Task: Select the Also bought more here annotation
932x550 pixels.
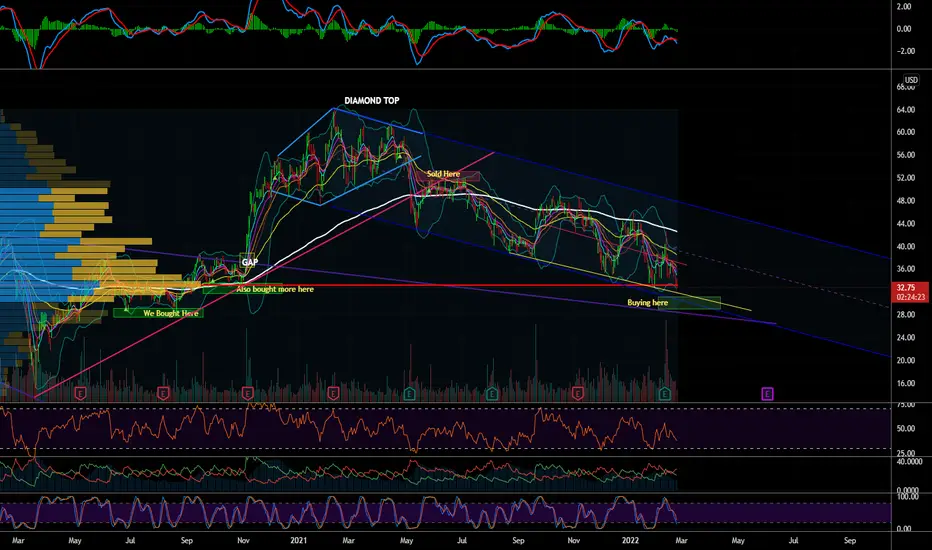Action: (275, 289)
